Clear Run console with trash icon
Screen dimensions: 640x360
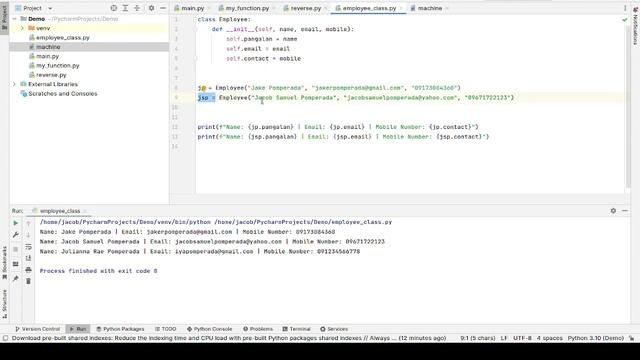(x=29, y=281)
